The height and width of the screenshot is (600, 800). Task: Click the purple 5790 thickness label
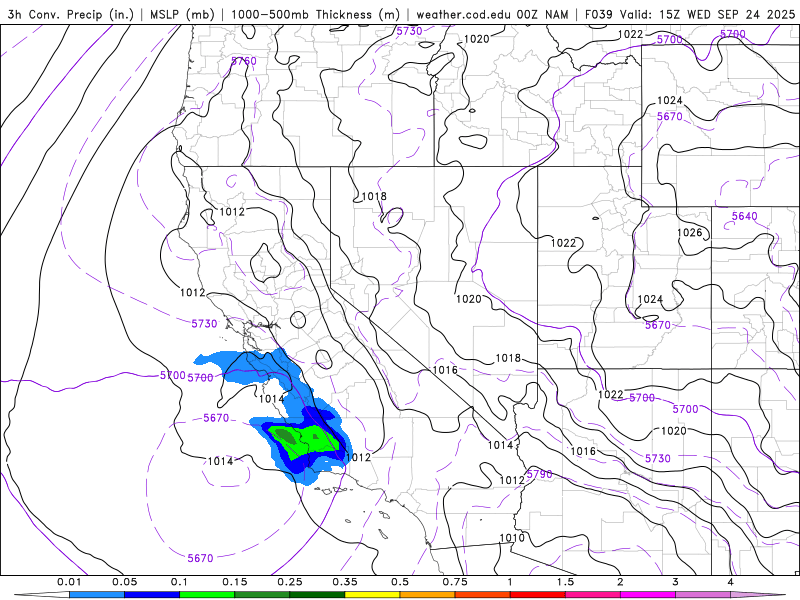(x=539, y=474)
